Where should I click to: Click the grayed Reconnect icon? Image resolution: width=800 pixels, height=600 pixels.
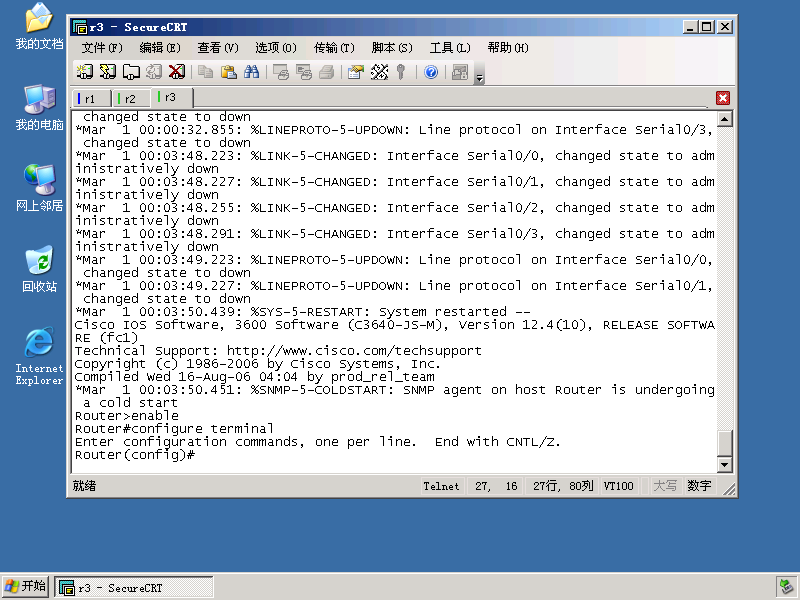(154, 72)
